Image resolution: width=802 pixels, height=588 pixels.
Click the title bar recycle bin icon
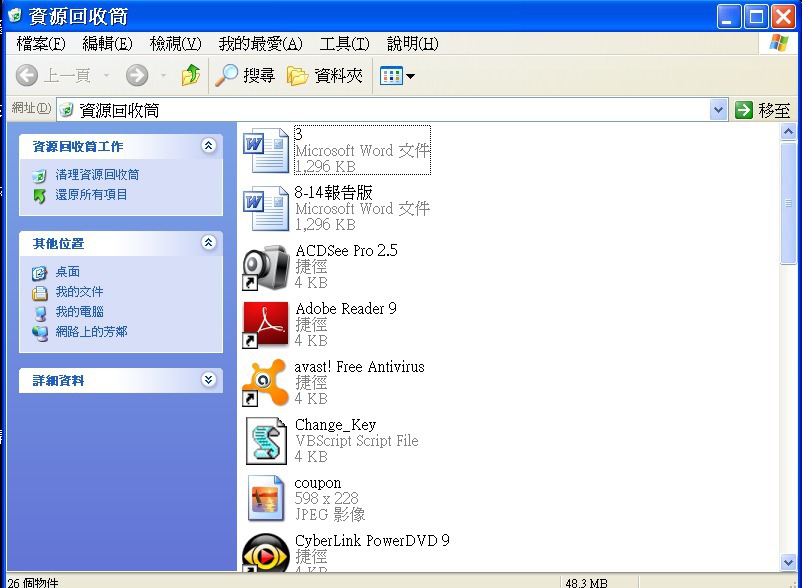coord(14,15)
